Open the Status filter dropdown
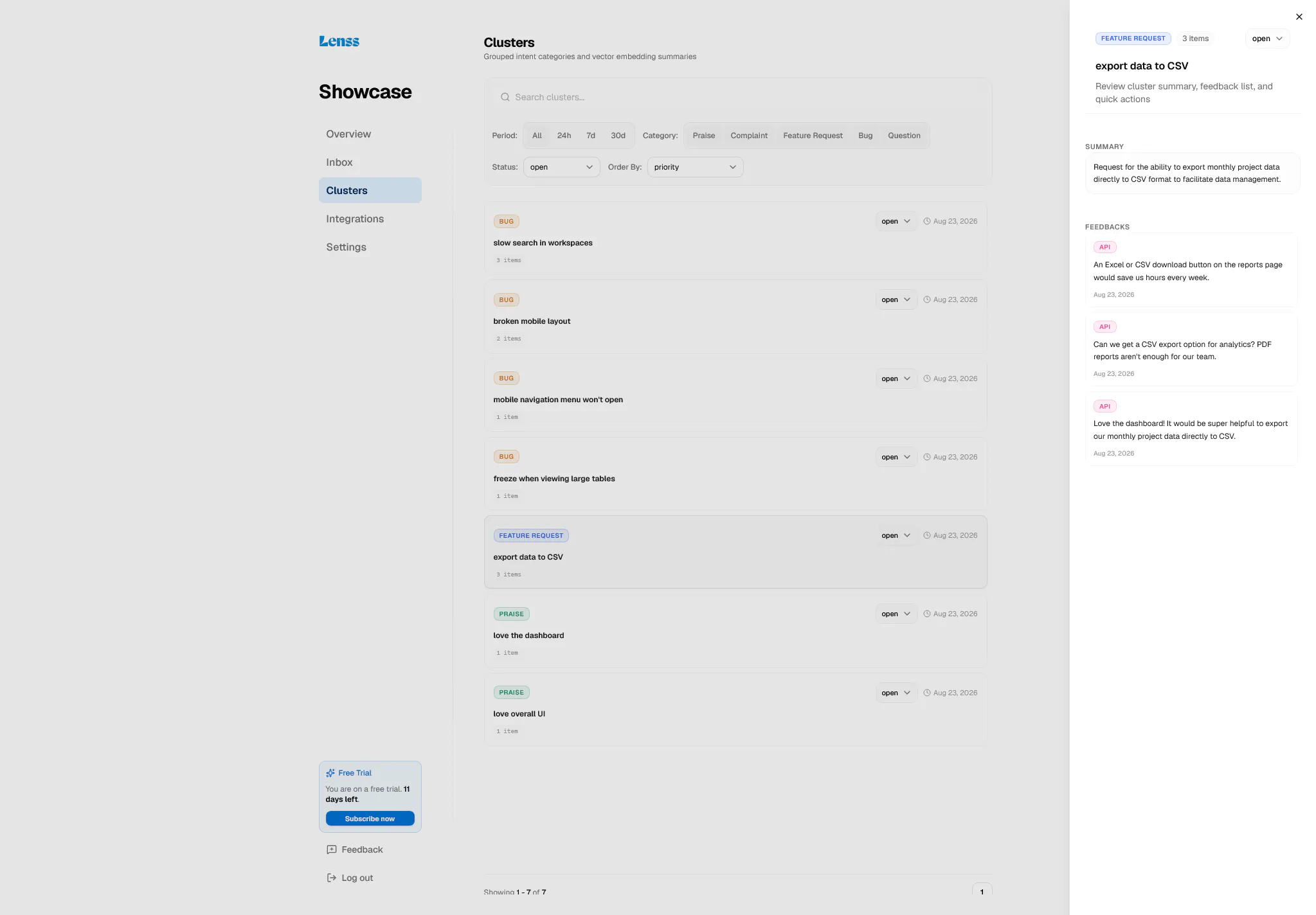Viewport: 1316px width, 915px height. [x=561, y=167]
